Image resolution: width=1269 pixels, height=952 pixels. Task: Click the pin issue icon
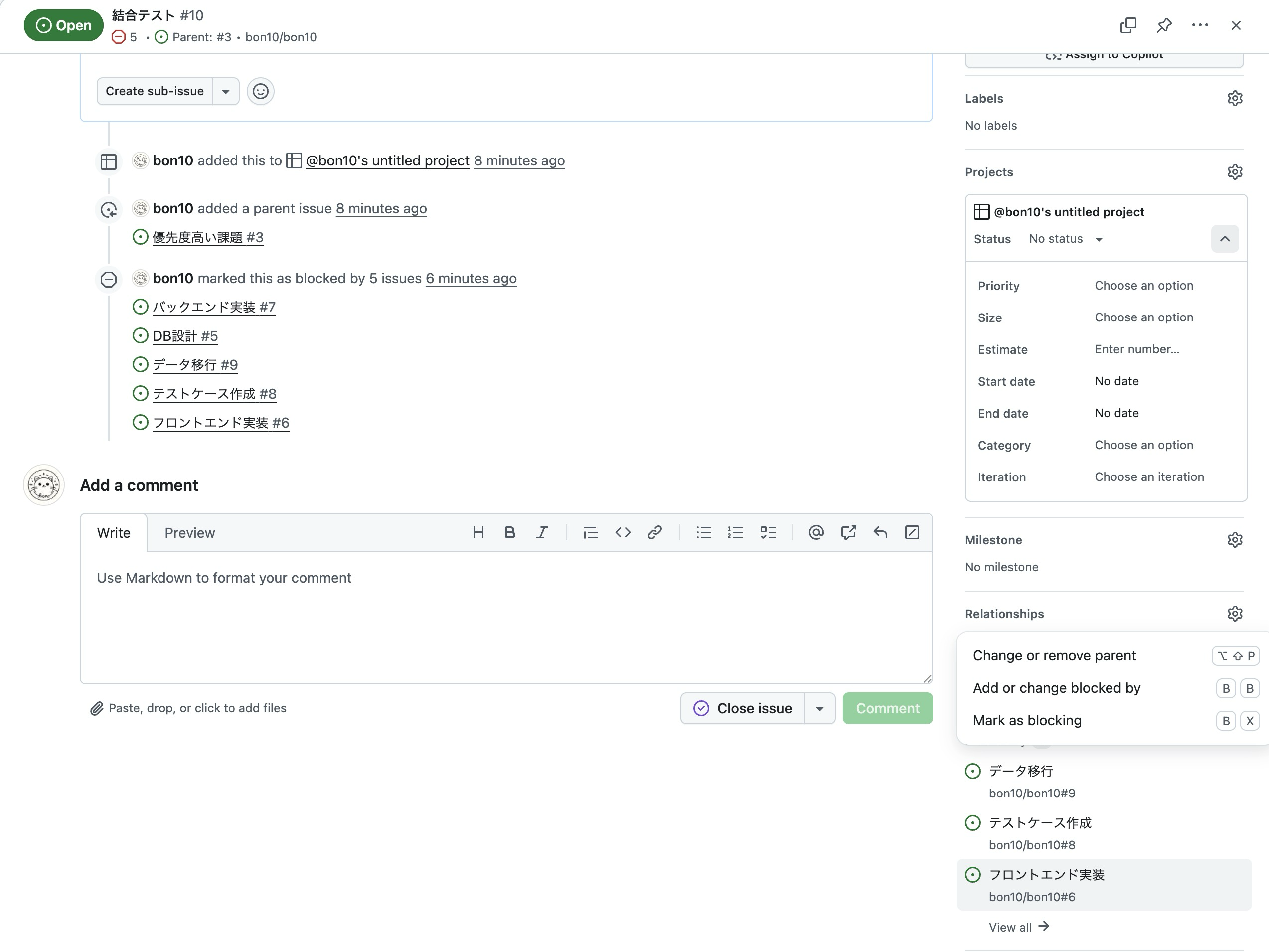click(x=1164, y=25)
